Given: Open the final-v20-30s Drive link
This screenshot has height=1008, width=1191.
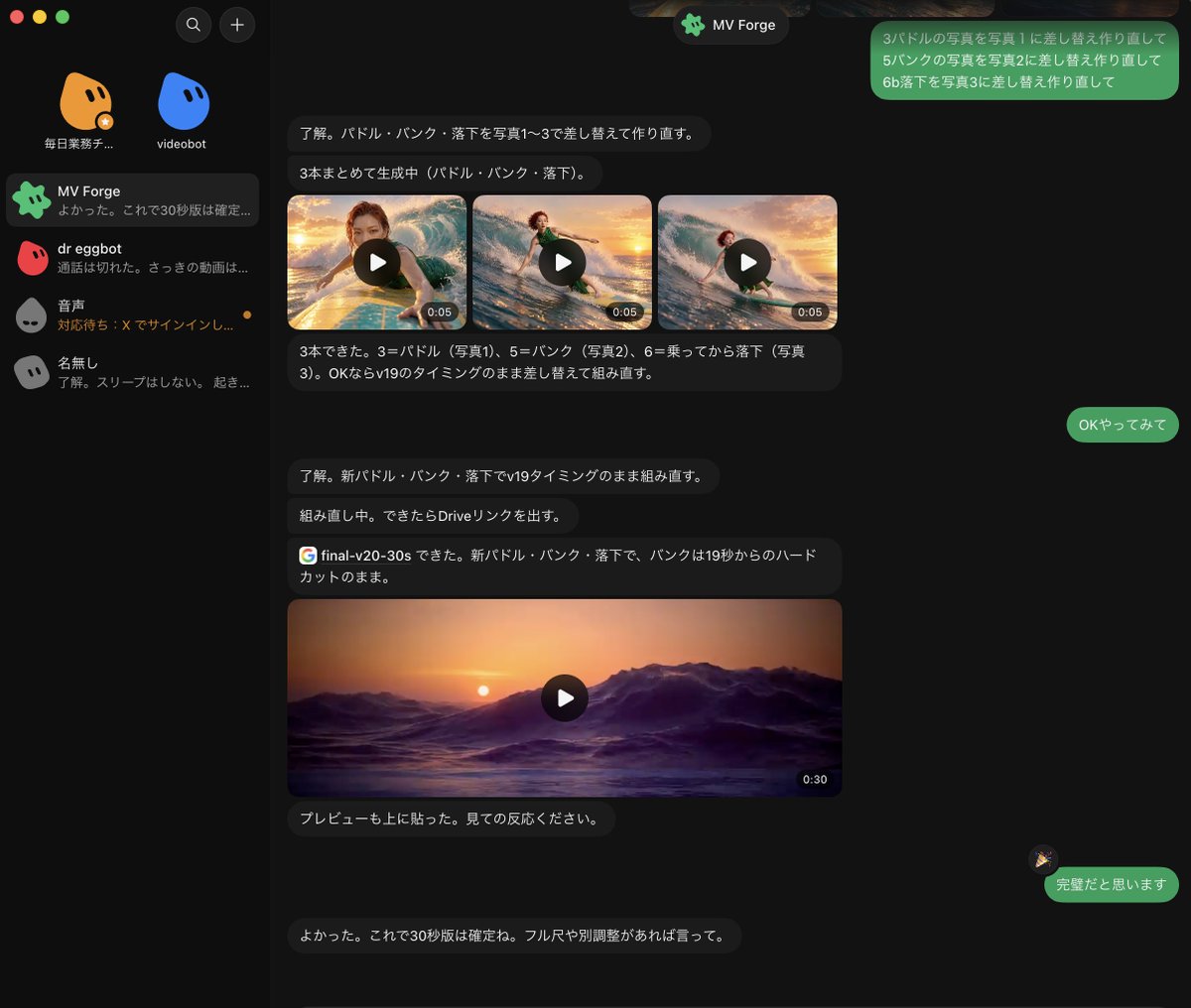Looking at the screenshot, I should click(x=365, y=556).
